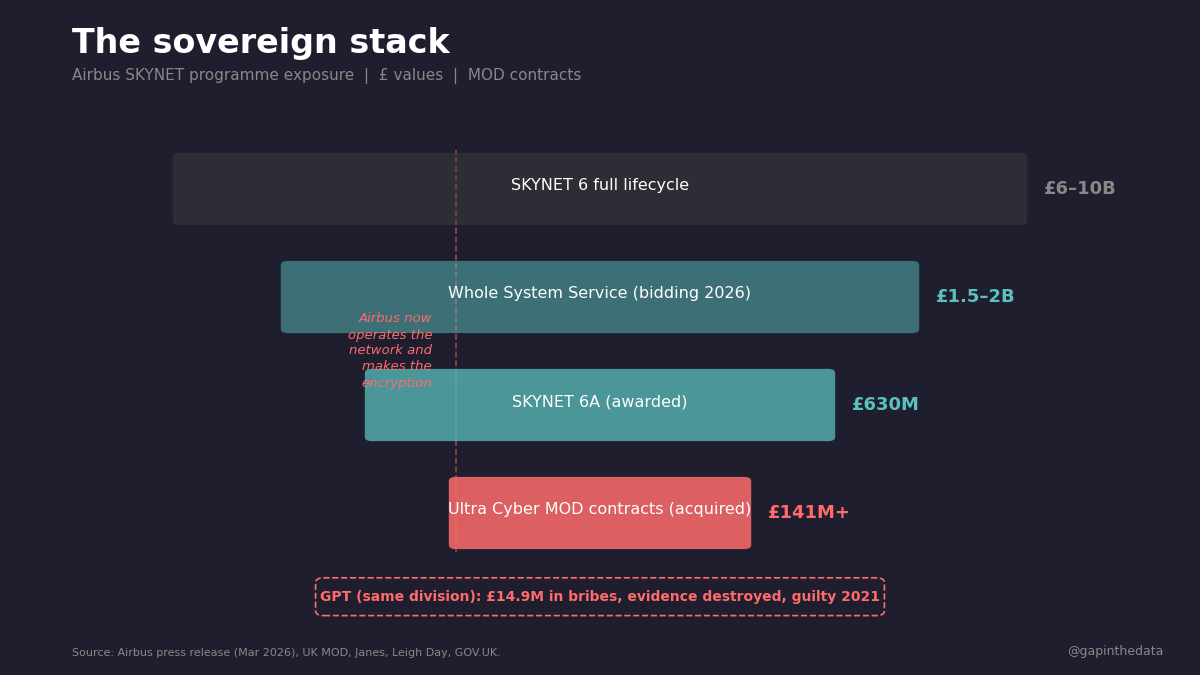Click the dashed vertical line above SKYNET 6 bar

coord(456,152)
